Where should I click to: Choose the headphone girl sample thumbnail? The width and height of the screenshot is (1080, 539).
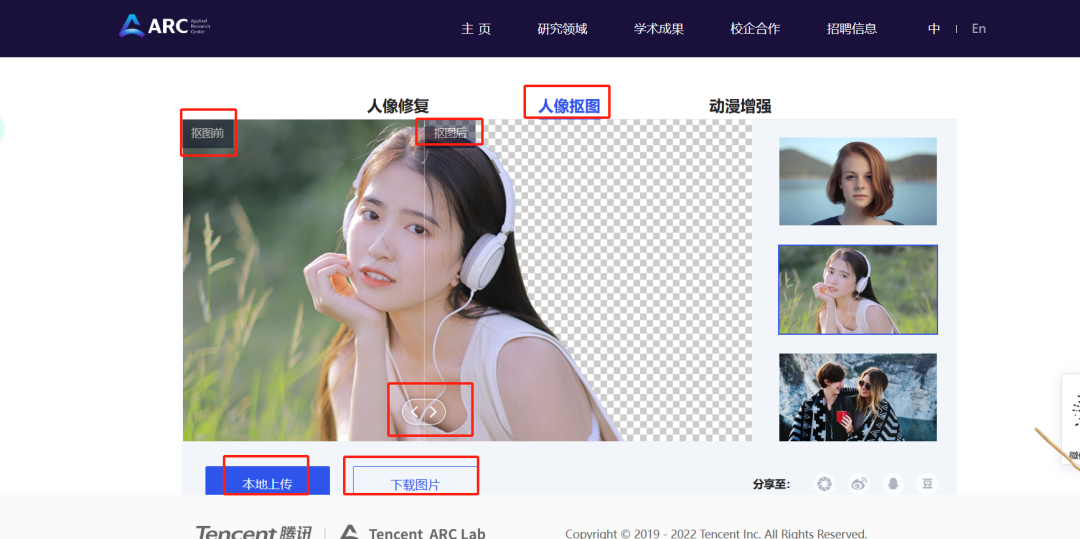click(x=858, y=290)
